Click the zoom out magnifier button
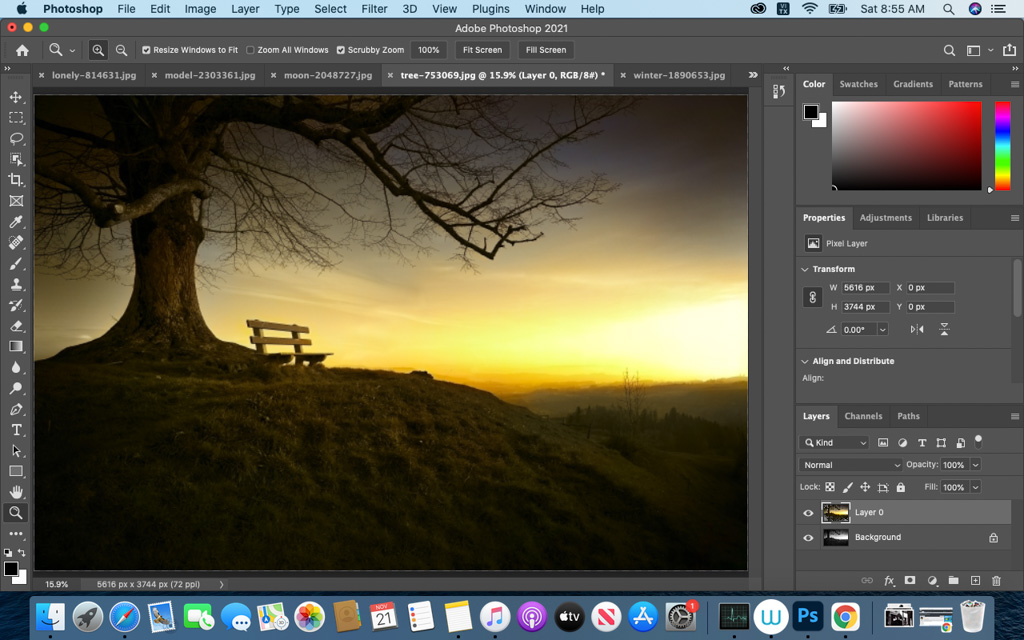The width and height of the screenshot is (1024, 640). [x=121, y=50]
